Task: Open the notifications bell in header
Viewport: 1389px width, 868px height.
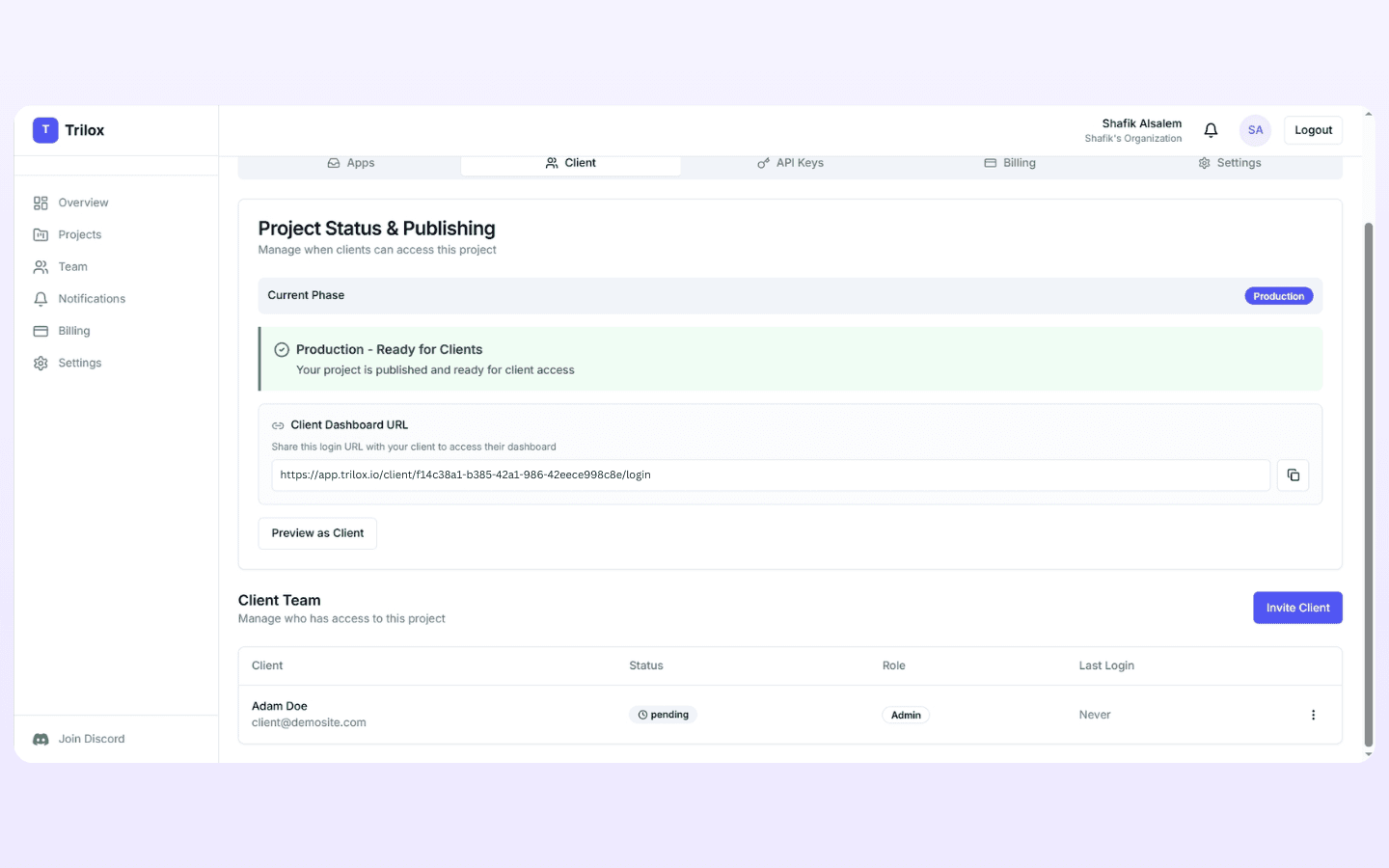Action: pyautogui.click(x=1211, y=130)
